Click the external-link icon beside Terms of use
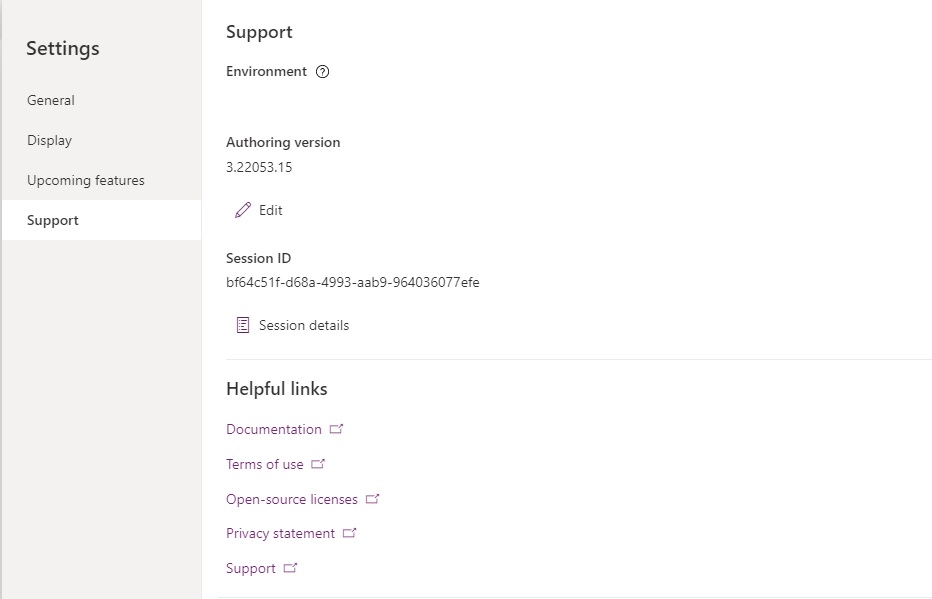 click(318, 464)
